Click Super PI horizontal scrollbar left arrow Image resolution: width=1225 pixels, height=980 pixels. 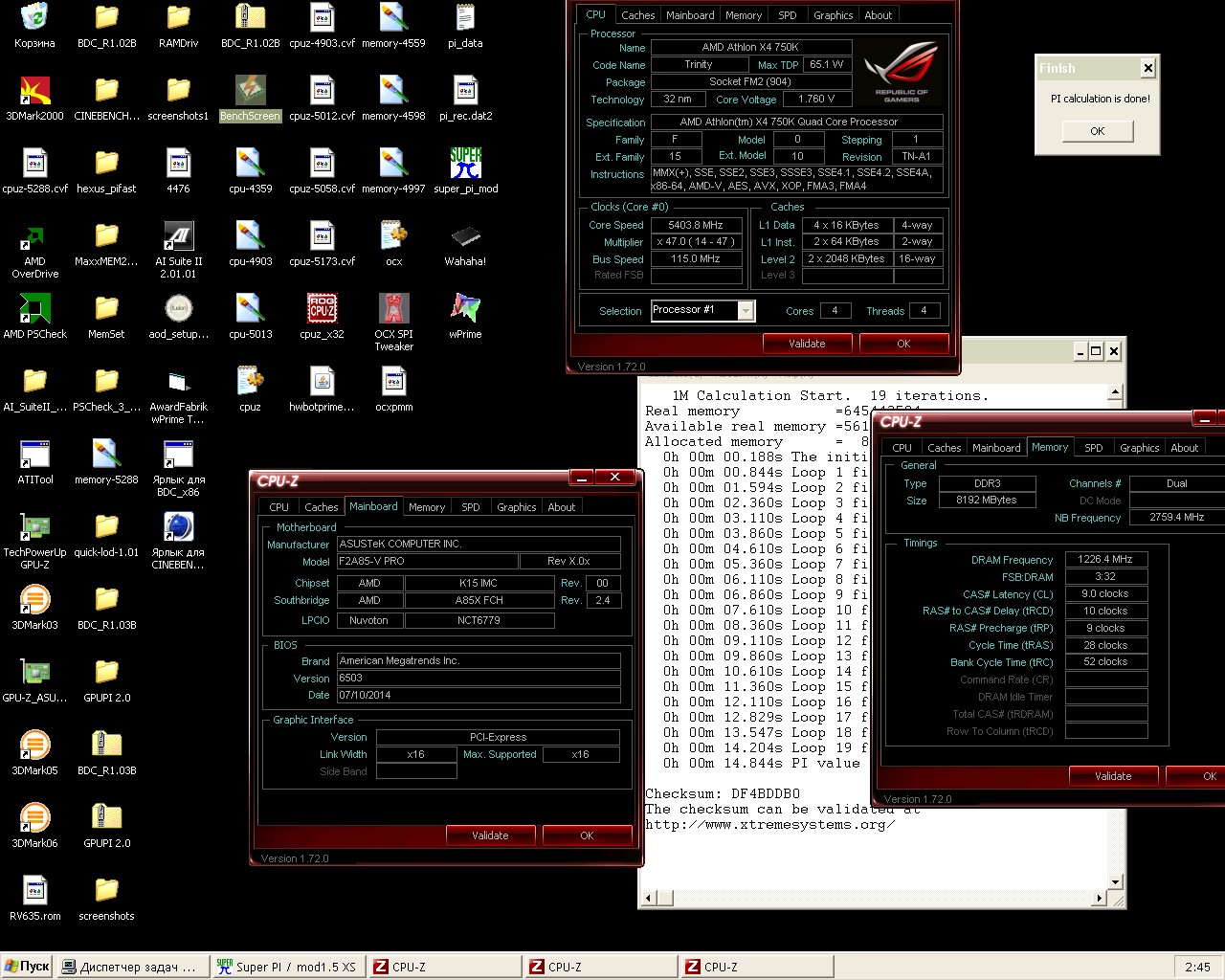pos(649,898)
